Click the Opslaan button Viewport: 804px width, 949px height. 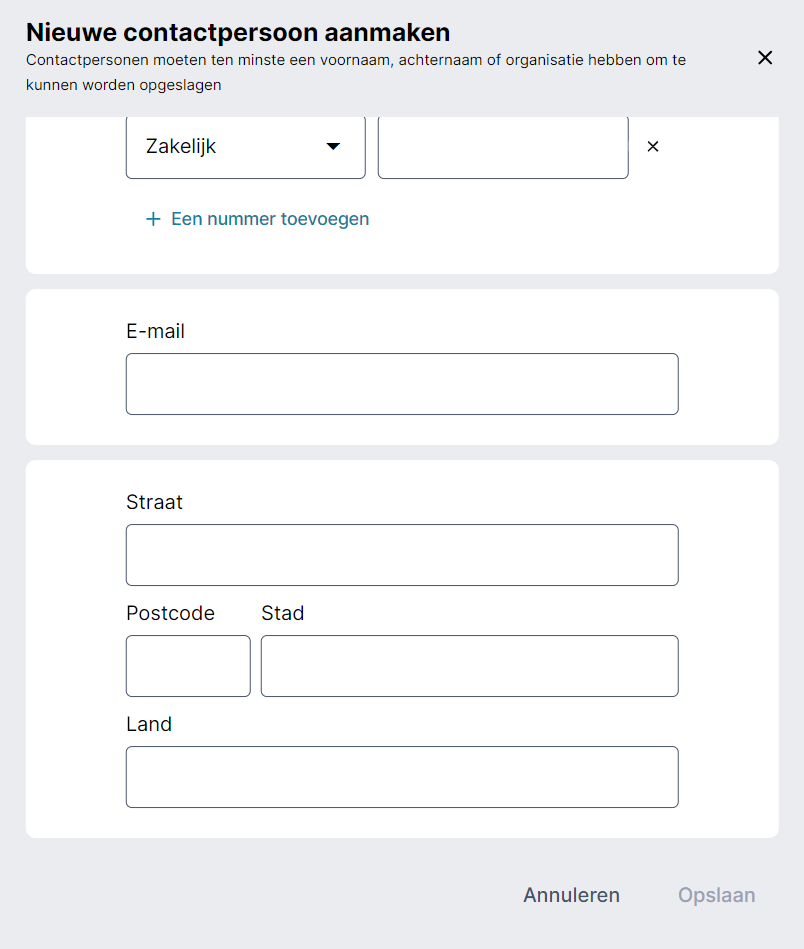tap(716, 895)
